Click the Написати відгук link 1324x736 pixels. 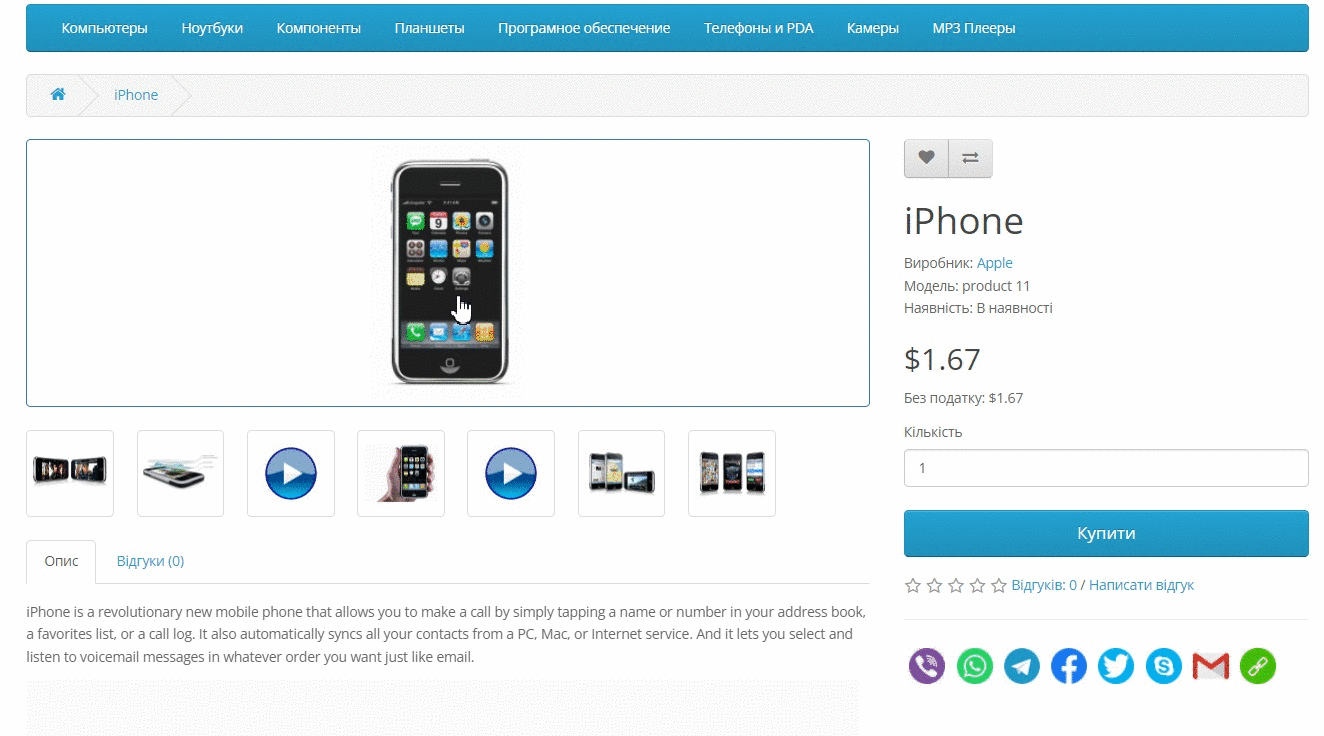point(1141,585)
